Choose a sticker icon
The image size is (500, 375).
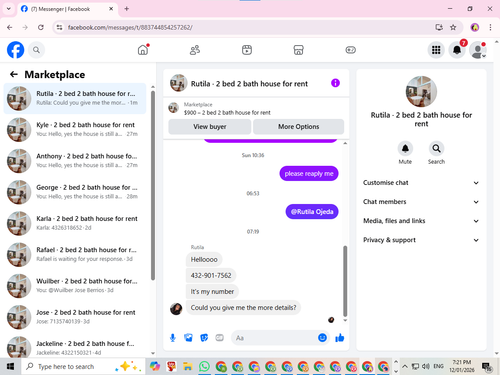(x=204, y=338)
